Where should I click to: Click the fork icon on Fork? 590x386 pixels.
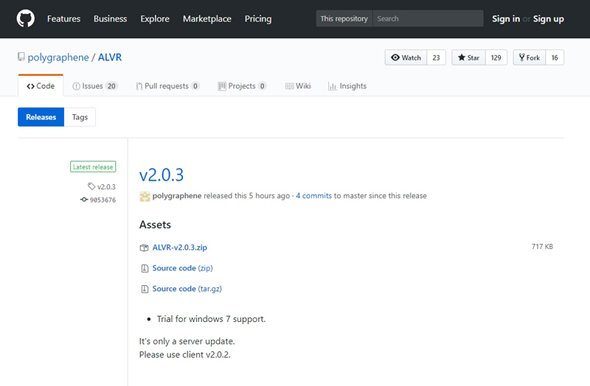coord(522,57)
